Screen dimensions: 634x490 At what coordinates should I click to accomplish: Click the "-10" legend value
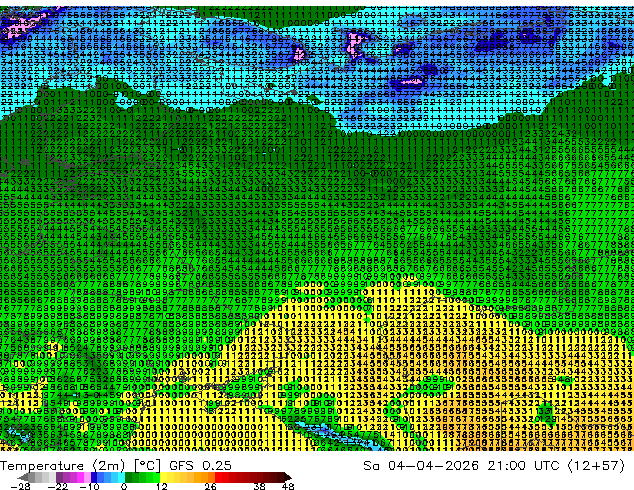point(89,486)
